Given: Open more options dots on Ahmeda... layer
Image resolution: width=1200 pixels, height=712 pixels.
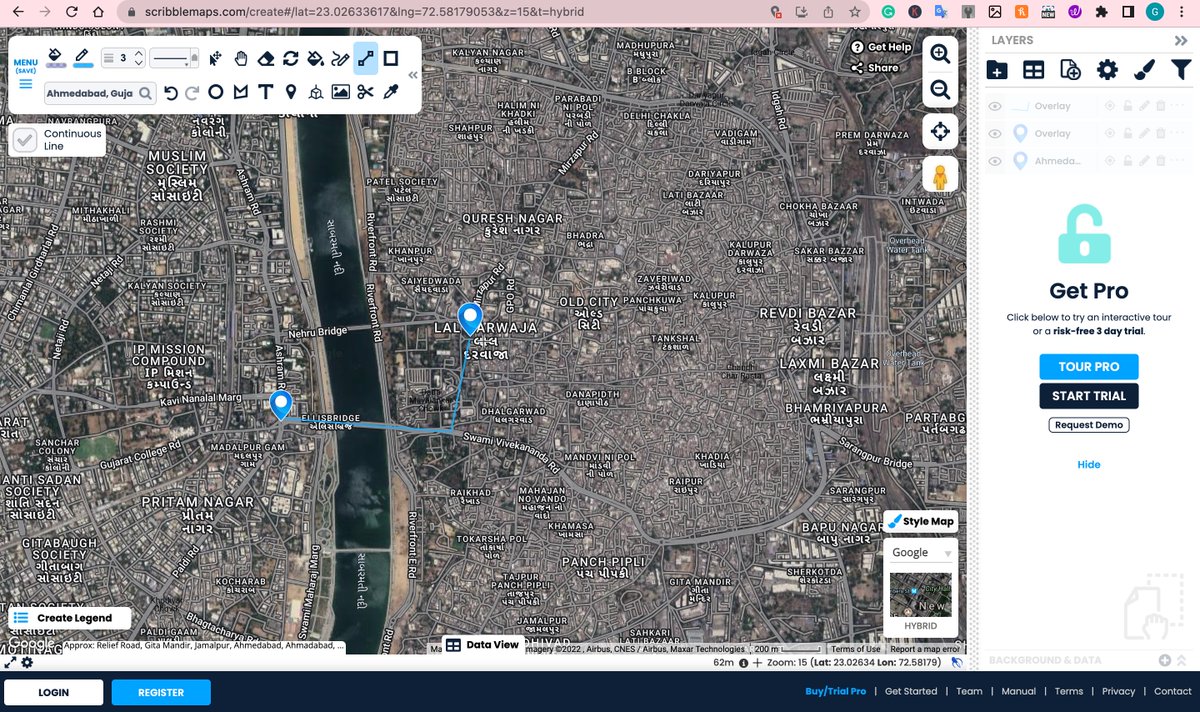Looking at the screenshot, I should pos(1177,161).
